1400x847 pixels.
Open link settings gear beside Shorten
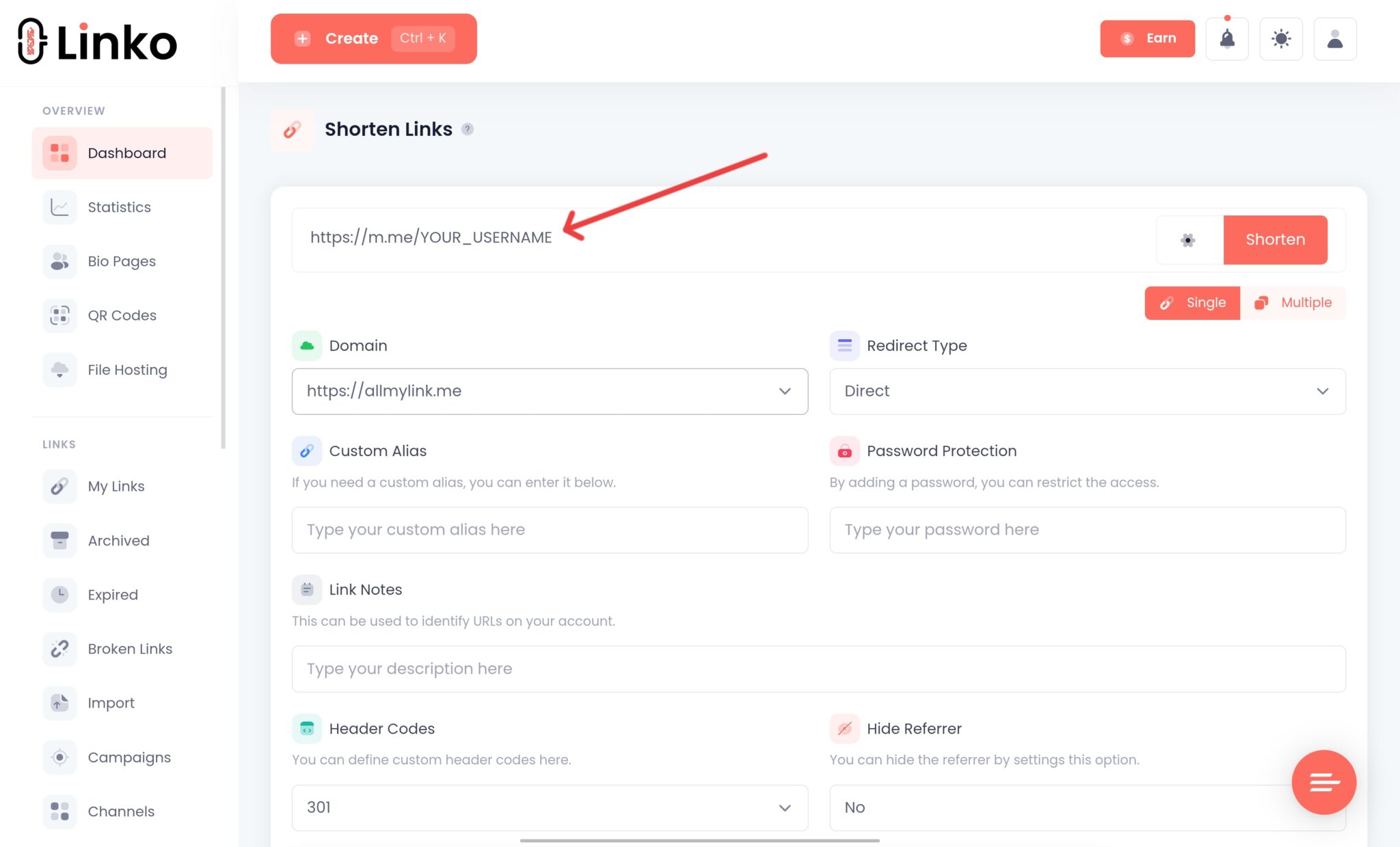click(x=1188, y=240)
